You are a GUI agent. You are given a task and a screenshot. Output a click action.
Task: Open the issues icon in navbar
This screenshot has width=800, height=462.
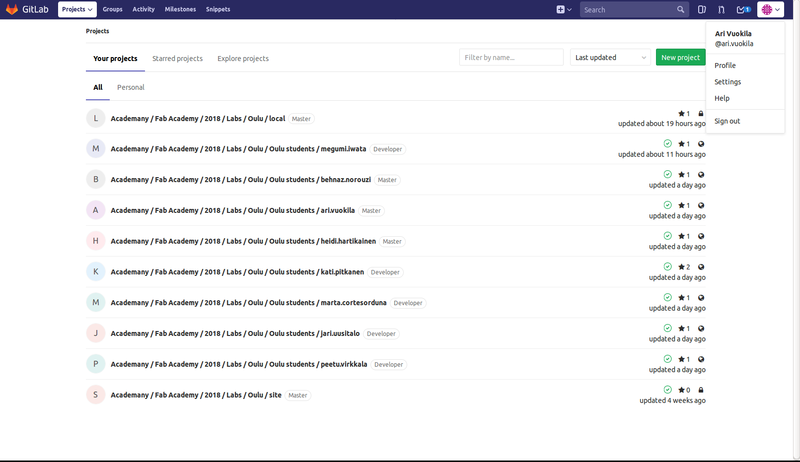pyautogui.click(x=702, y=9)
